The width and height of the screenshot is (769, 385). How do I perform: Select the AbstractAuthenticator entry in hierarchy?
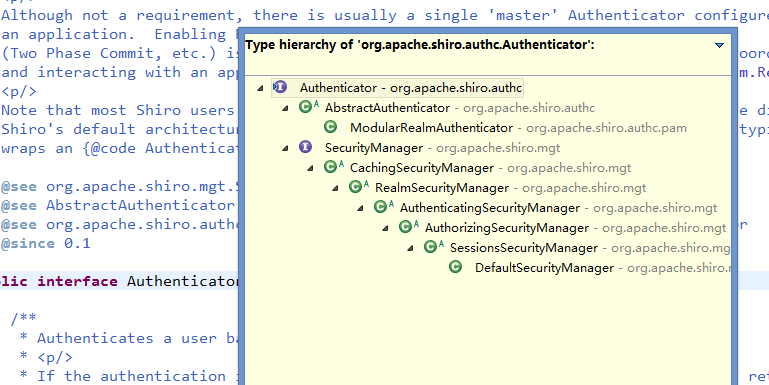[460, 108]
